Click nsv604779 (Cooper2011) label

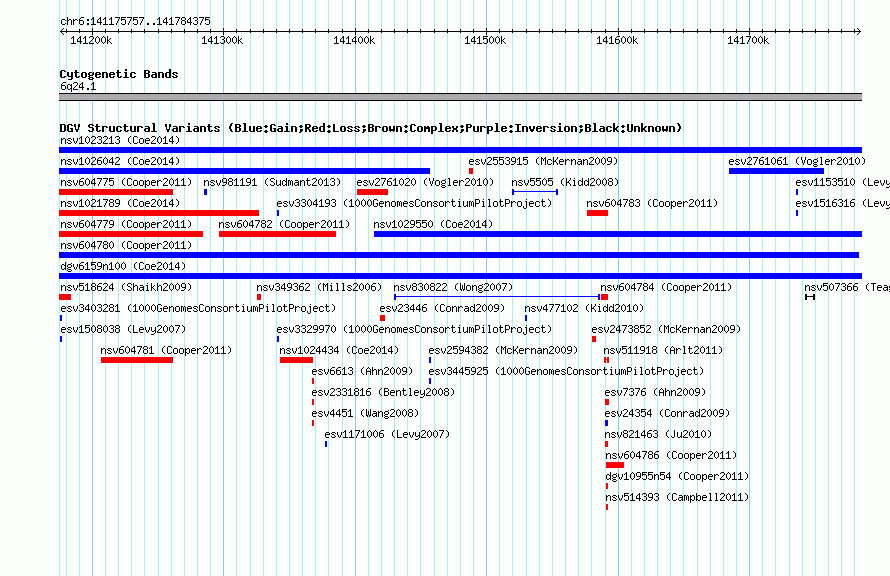pos(126,224)
